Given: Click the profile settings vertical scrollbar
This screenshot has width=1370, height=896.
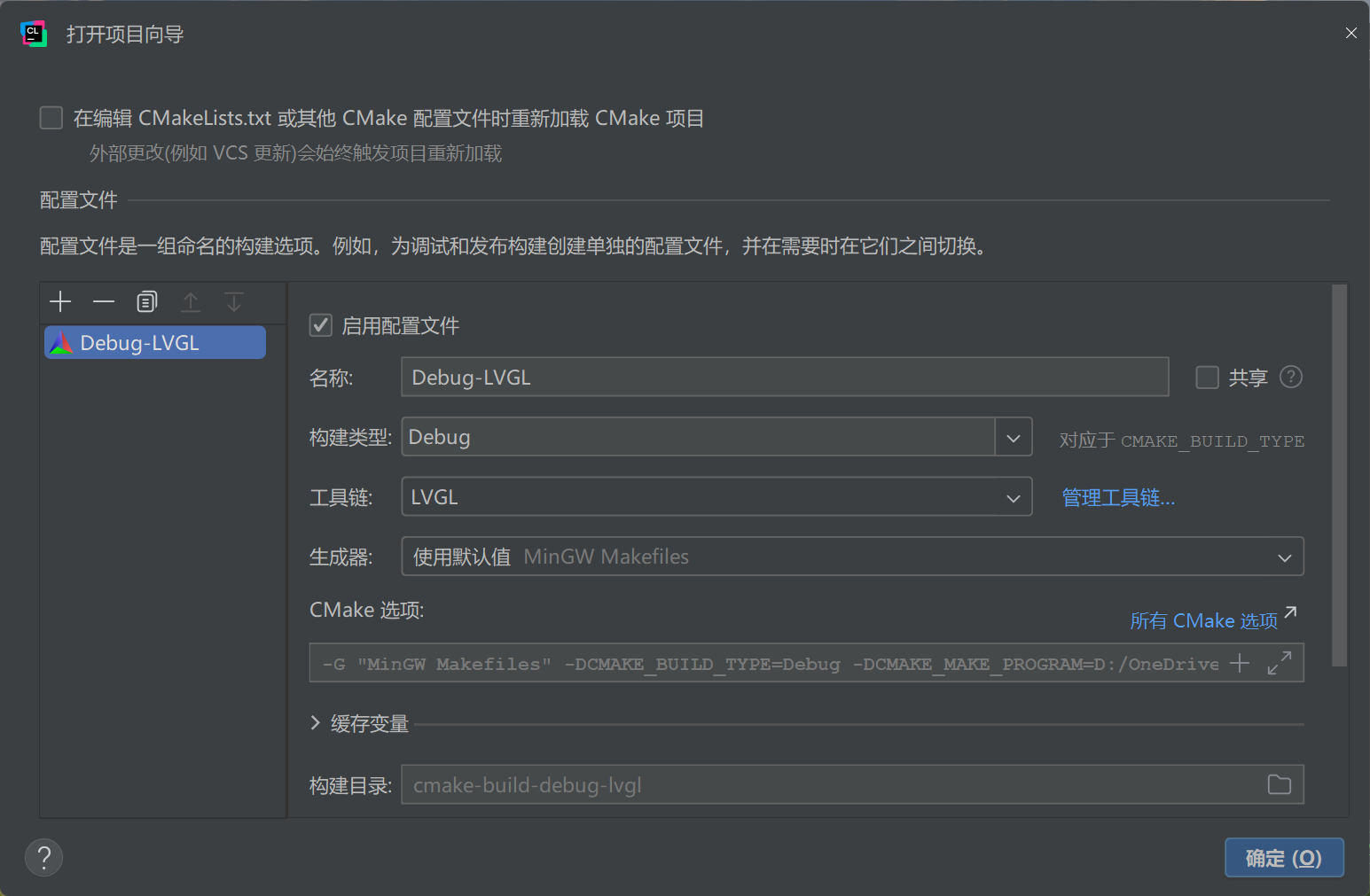Looking at the screenshot, I should (1339, 475).
